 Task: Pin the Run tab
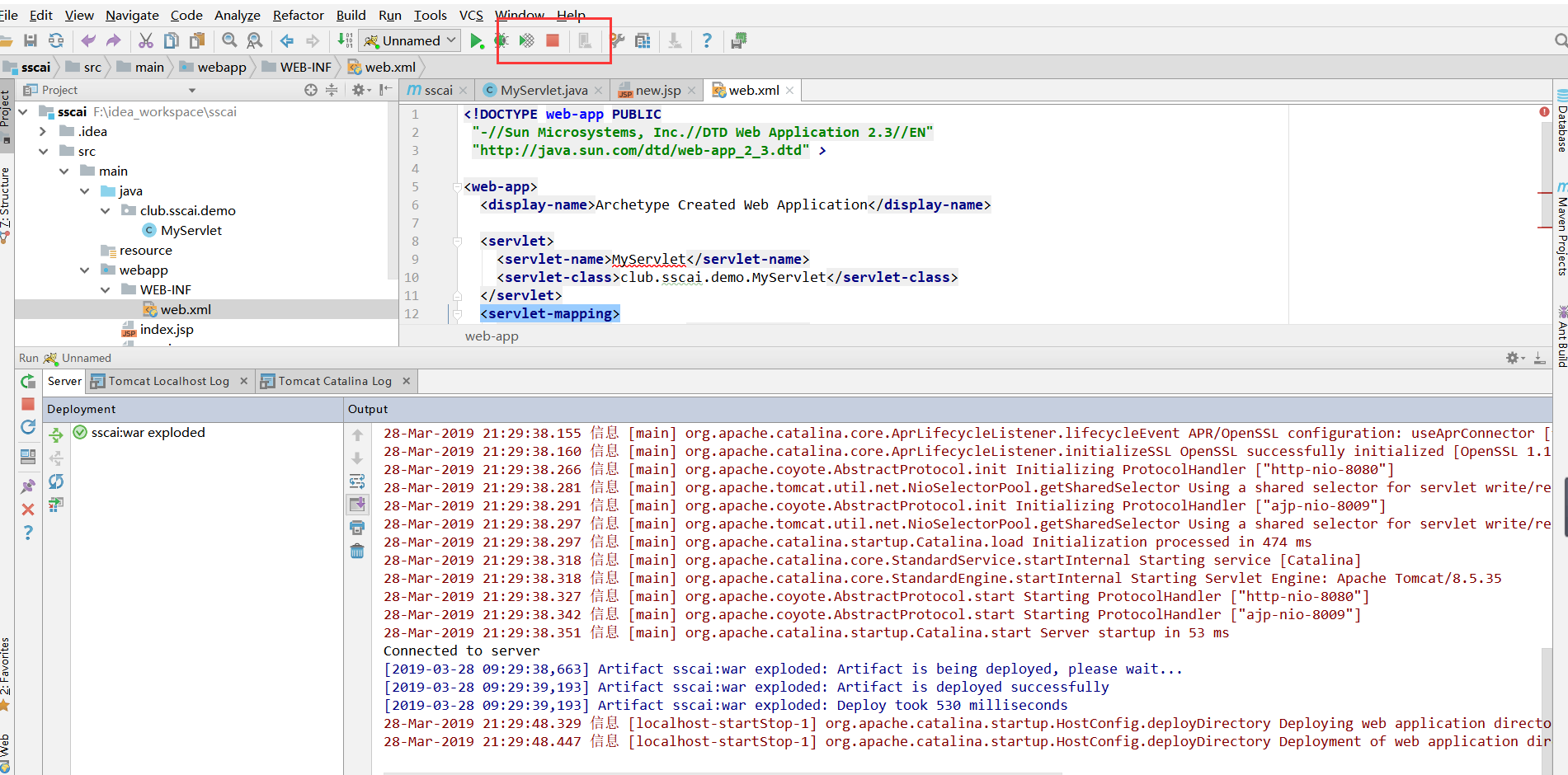click(x=28, y=486)
